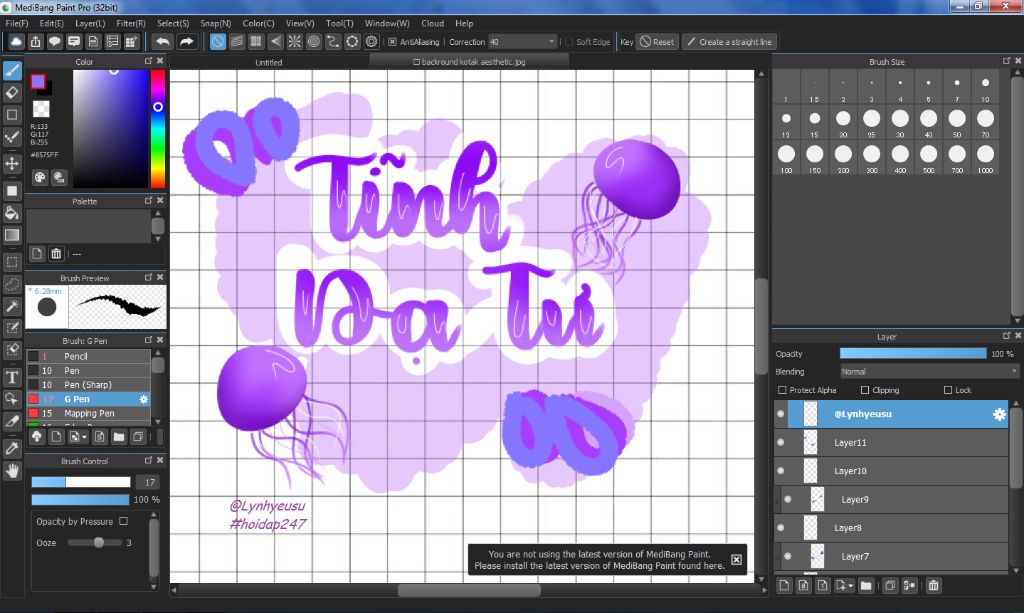This screenshot has width=1024, height=613.
Task: Turn off snap using the snap-off icon
Action: pos(217,42)
